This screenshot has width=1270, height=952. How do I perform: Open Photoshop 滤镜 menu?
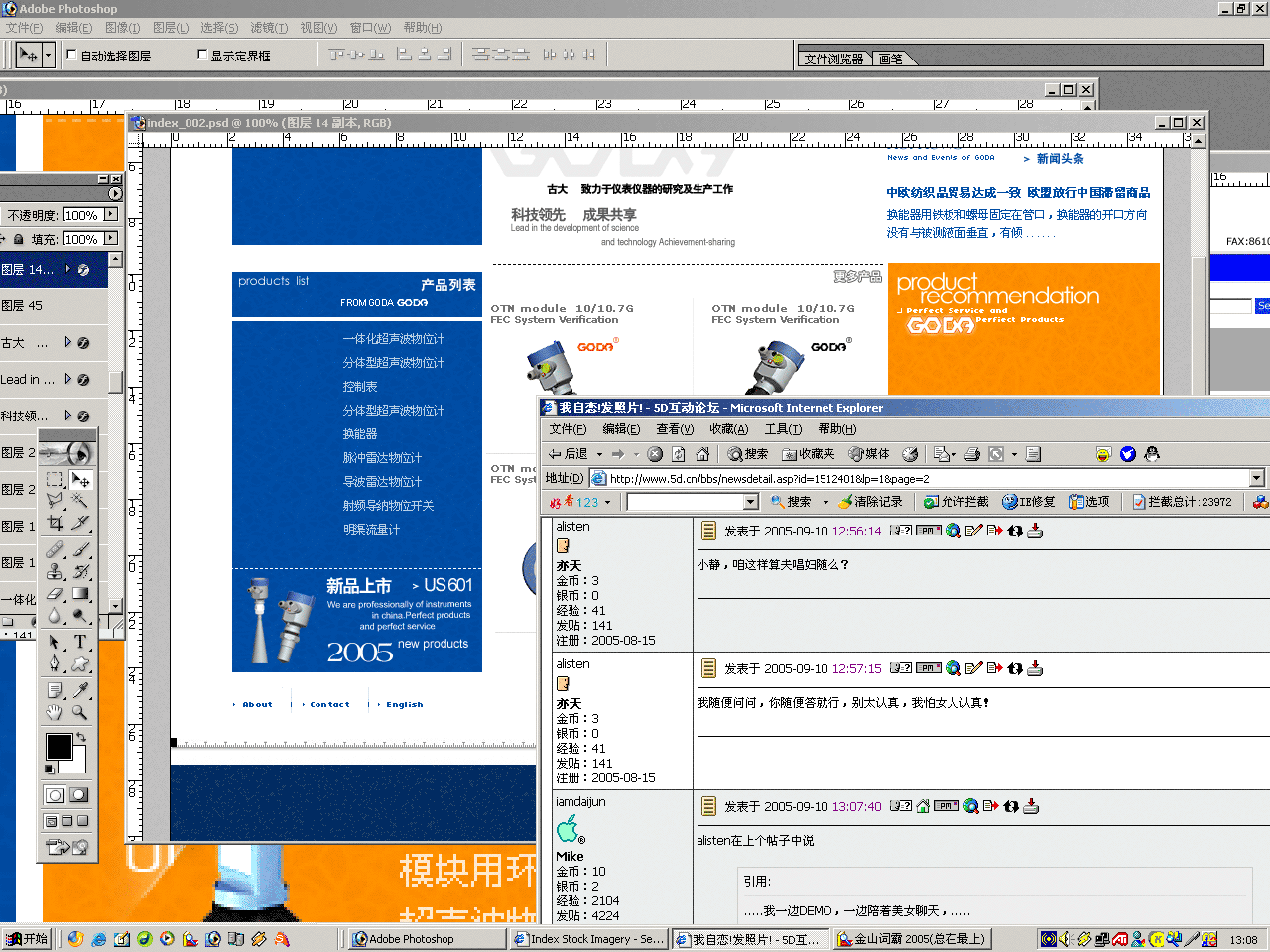269,28
